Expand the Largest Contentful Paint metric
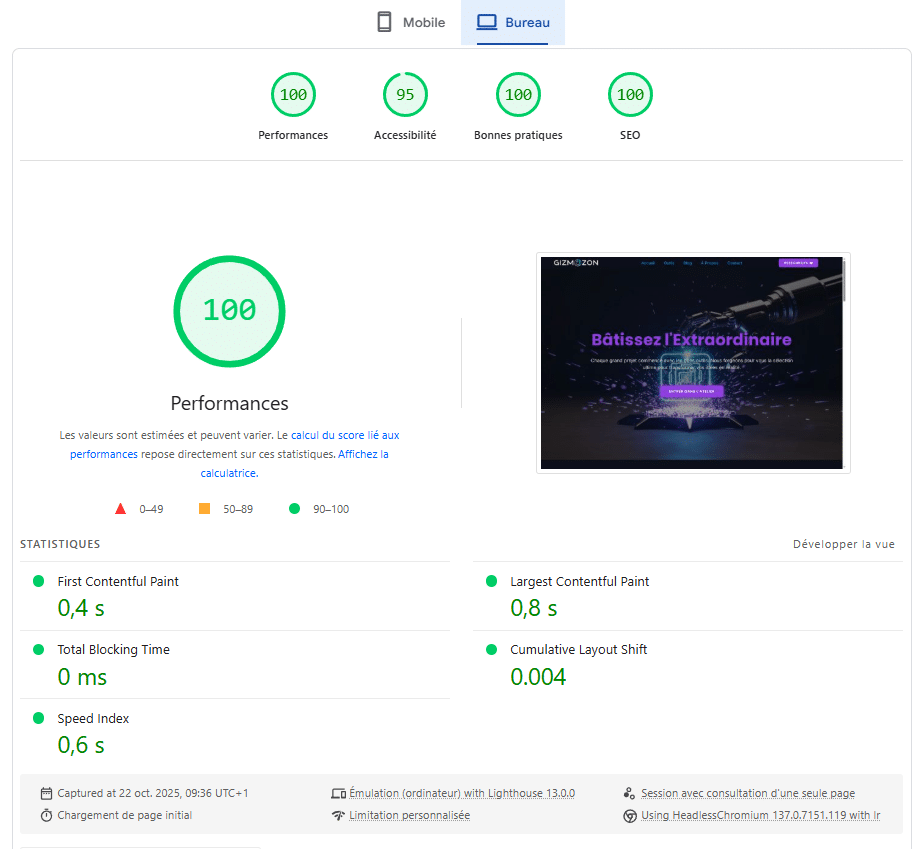Viewport: 924px width, 849px height. coord(579,582)
